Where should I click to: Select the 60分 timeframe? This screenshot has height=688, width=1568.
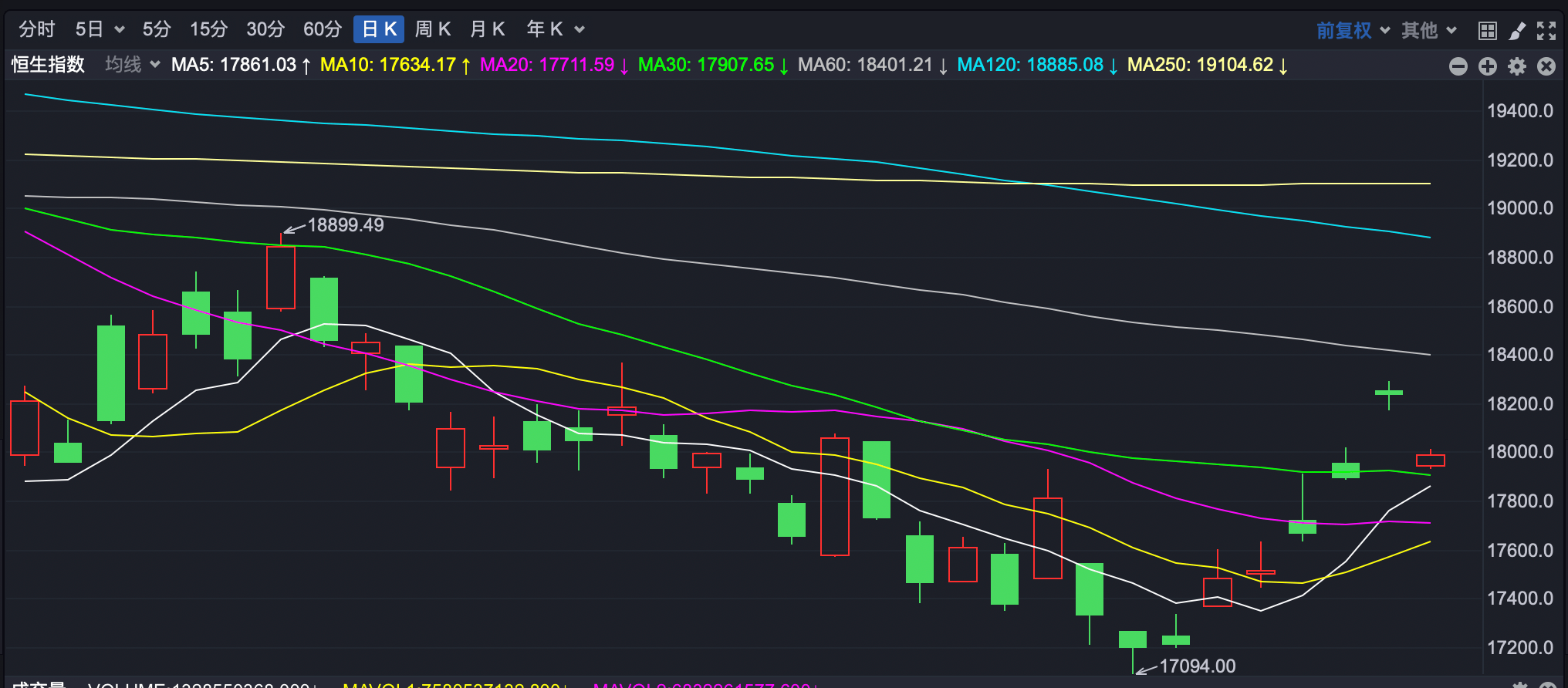(323, 29)
